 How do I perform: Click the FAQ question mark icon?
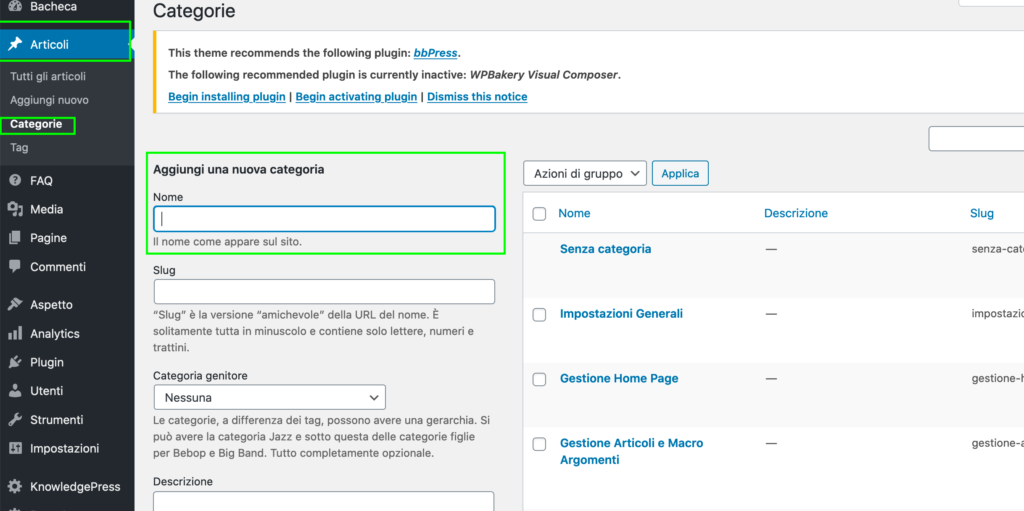[15, 181]
